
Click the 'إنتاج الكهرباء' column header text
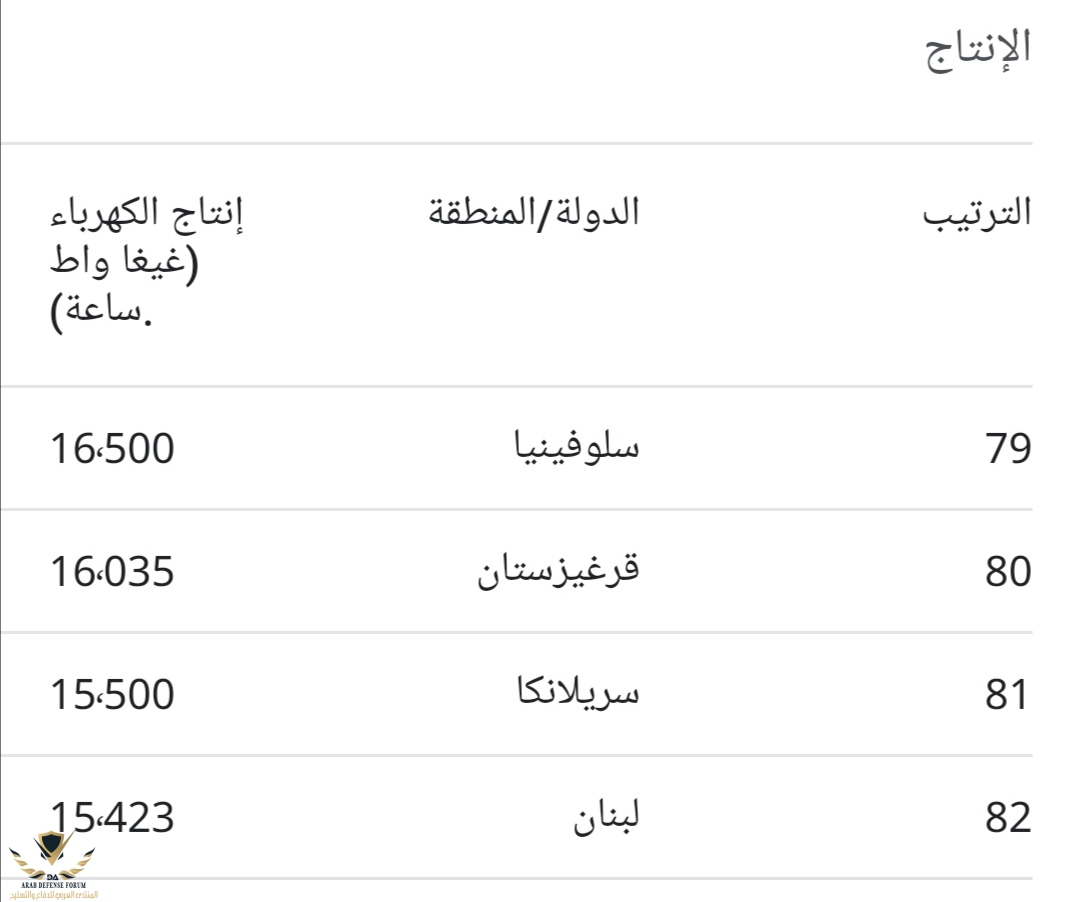click(147, 212)
